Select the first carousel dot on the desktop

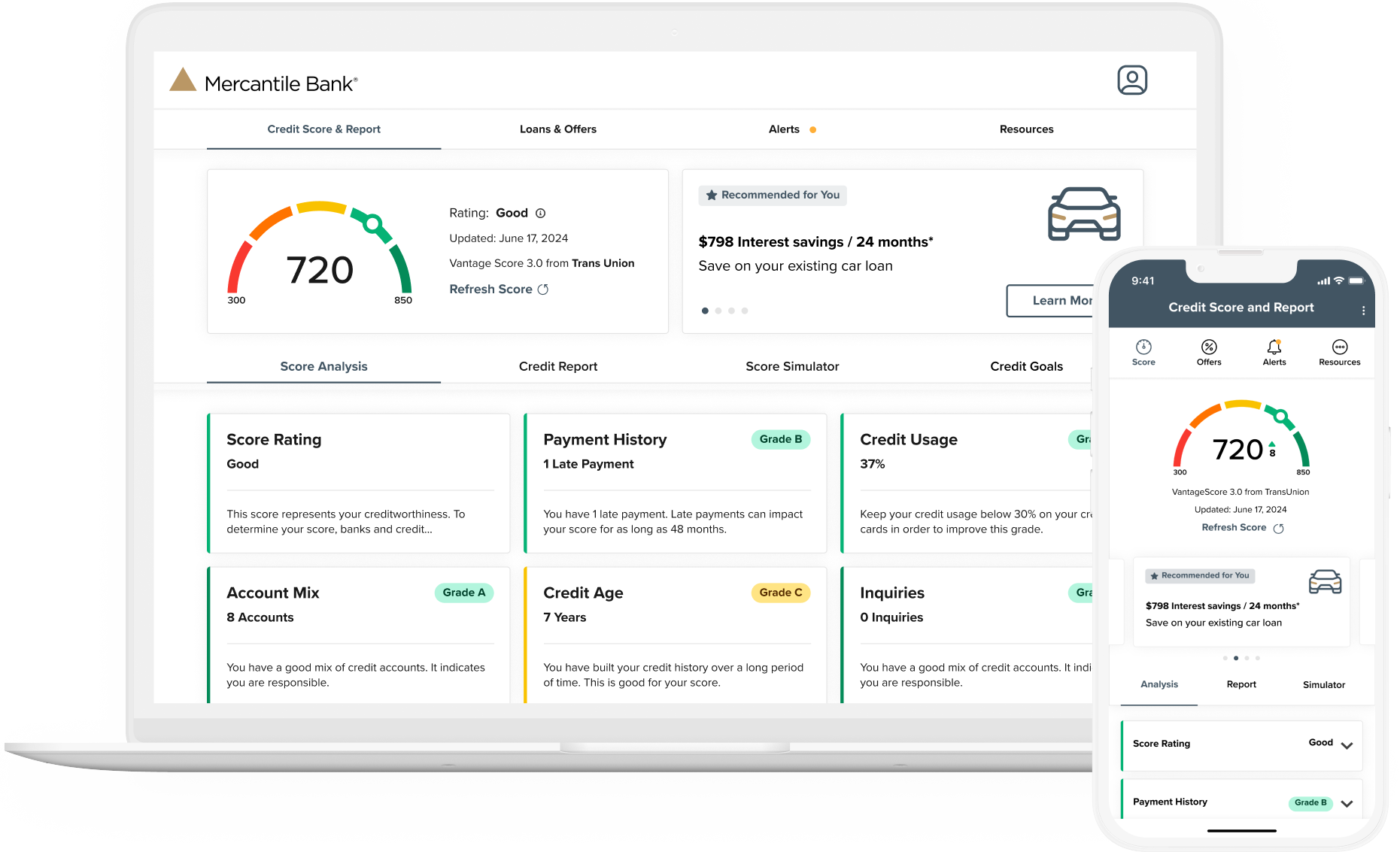click(705, 311)
